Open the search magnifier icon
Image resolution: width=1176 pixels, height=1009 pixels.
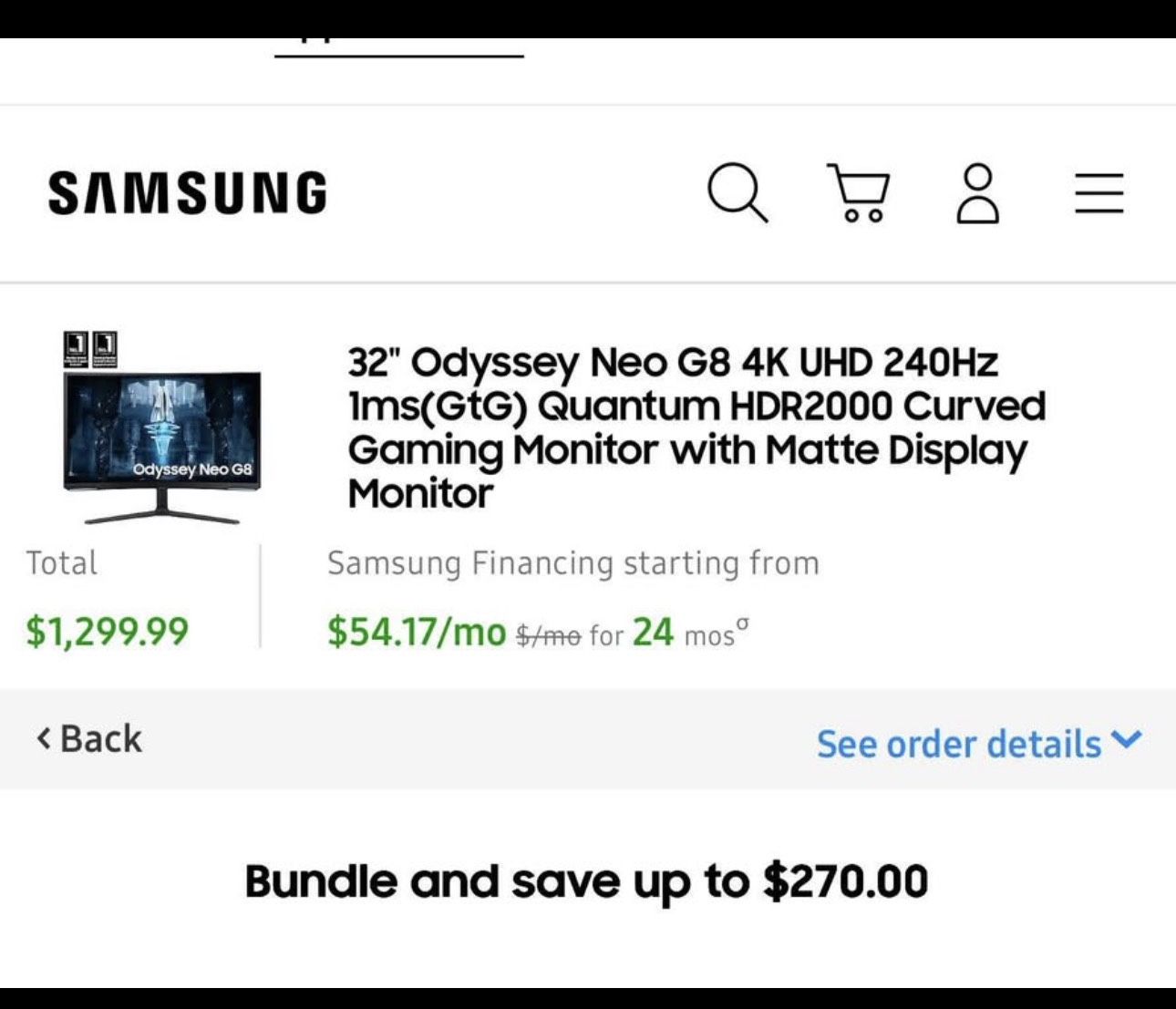tap(737, 192)
